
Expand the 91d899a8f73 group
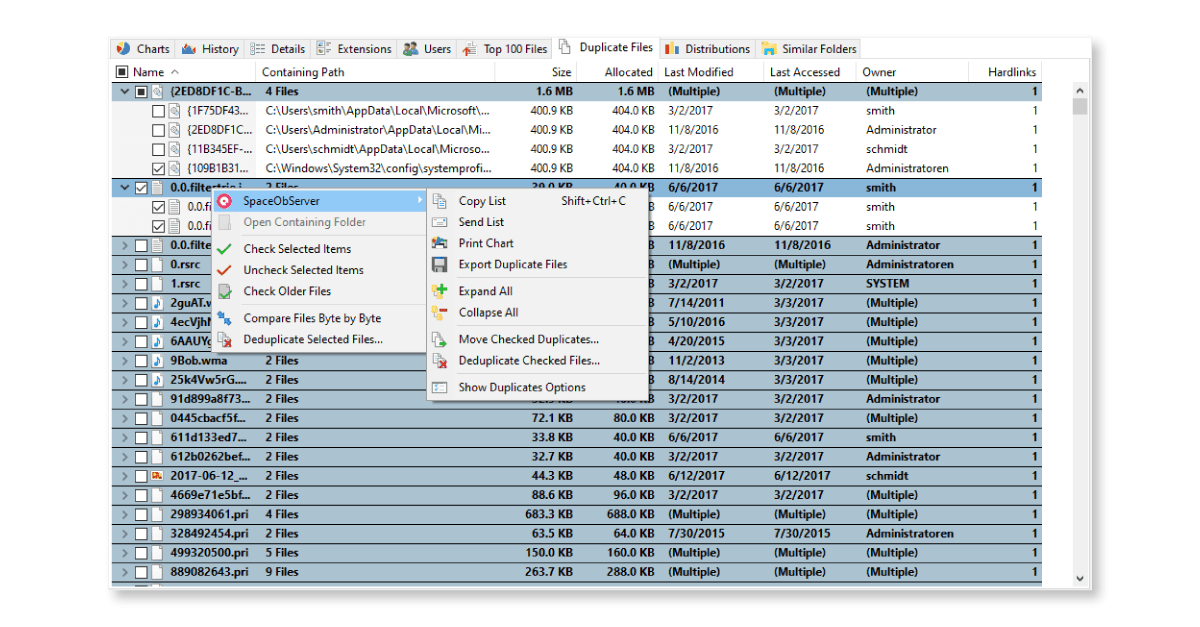point(125,399)
